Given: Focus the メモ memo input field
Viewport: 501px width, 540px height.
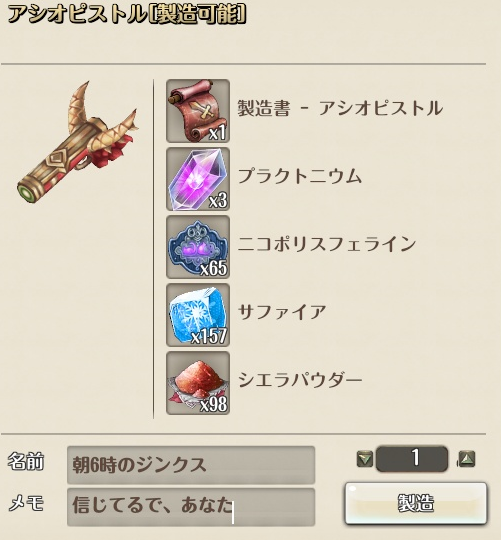Looking at the screenshot, I should pos(191,507).
